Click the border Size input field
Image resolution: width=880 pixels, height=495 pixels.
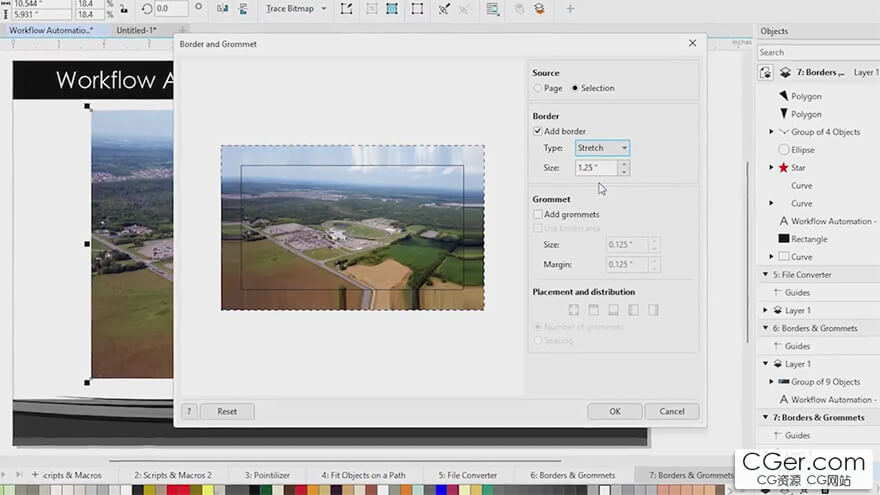click(x=596, y=168)
